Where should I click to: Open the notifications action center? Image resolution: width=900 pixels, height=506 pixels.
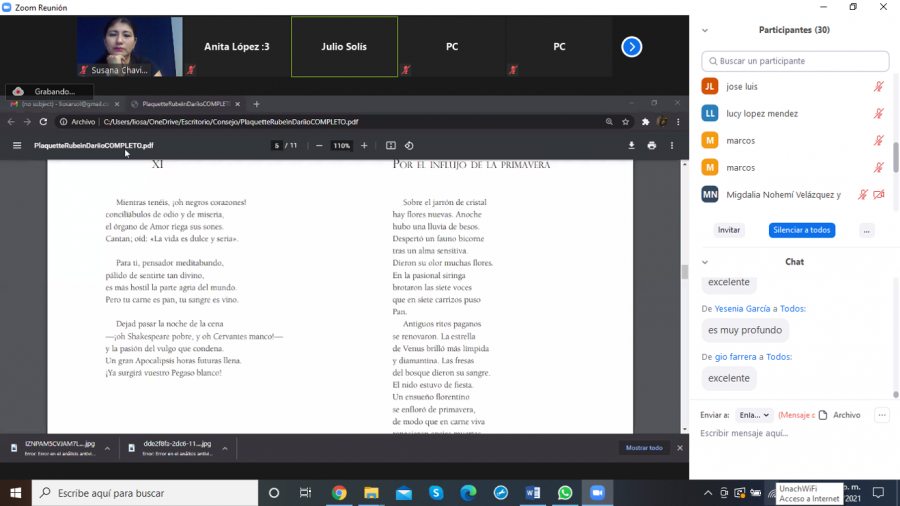tap(878, 493)
